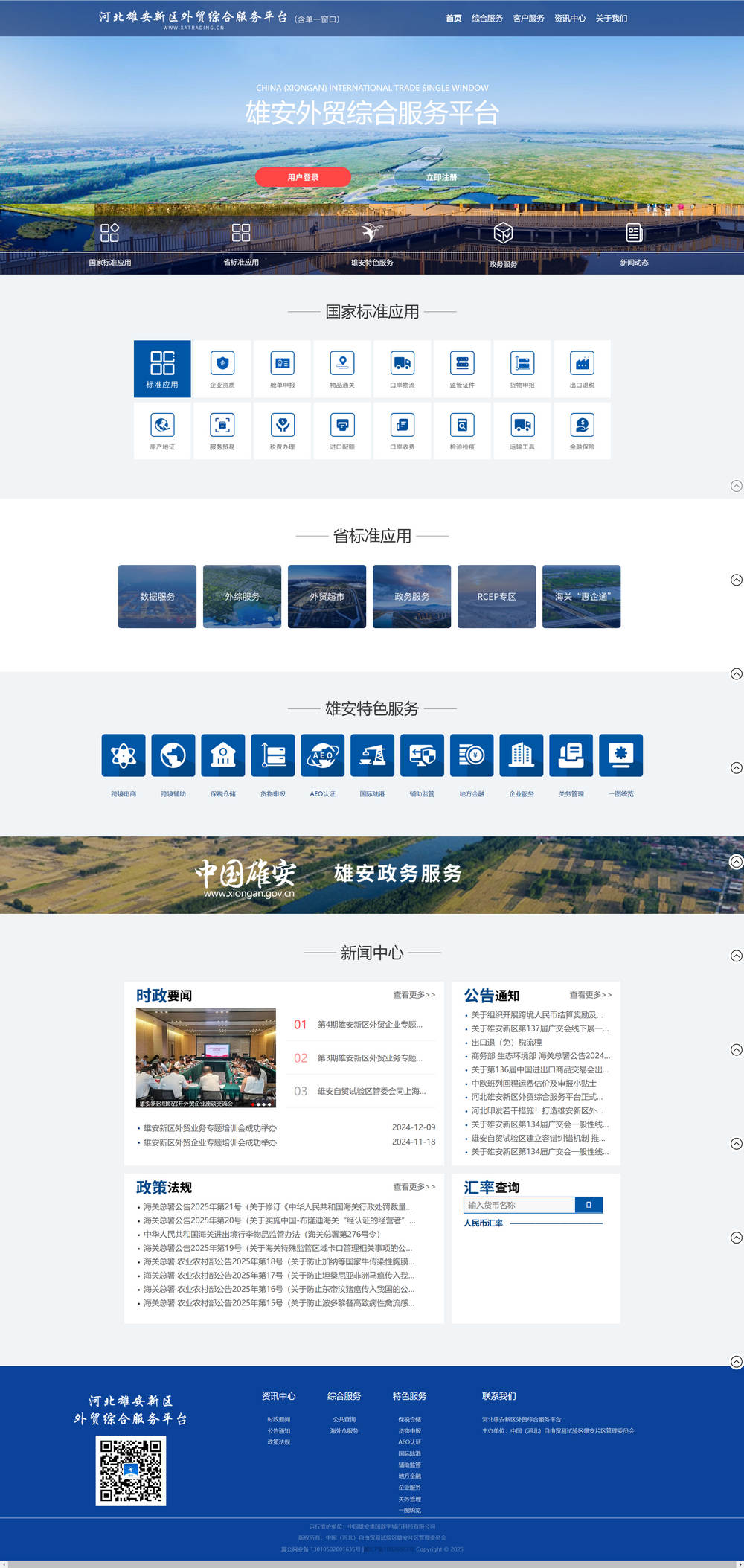Click the 输入货币名称 currency input field
The height and width of the screenshot is (1568, 744).
pyautogui.click(x=519, y=1205)
